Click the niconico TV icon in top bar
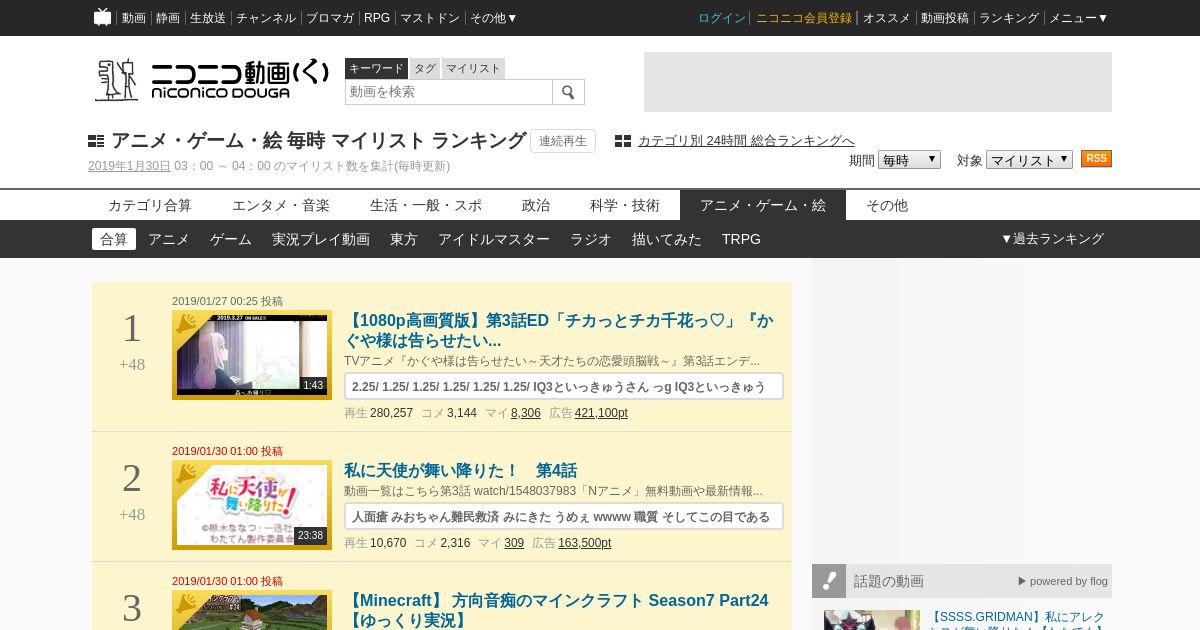The height and width of the screenshot is (630, 1200). point(102,17)
